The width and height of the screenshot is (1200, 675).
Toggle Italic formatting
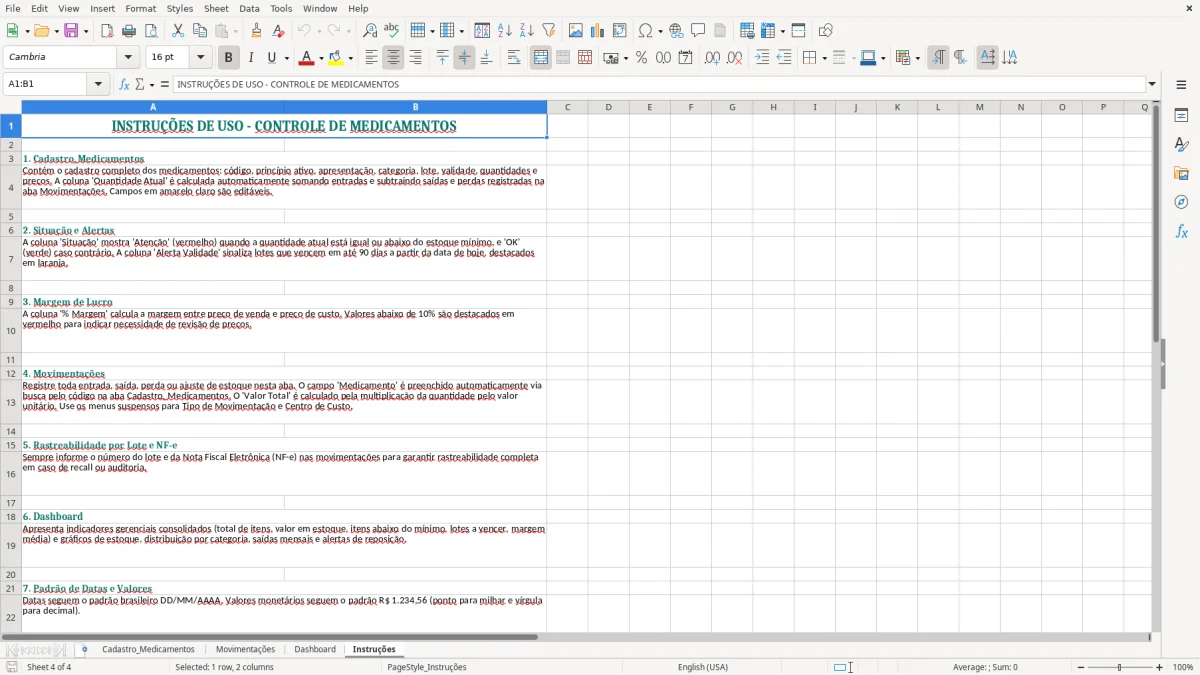(250, 58)
